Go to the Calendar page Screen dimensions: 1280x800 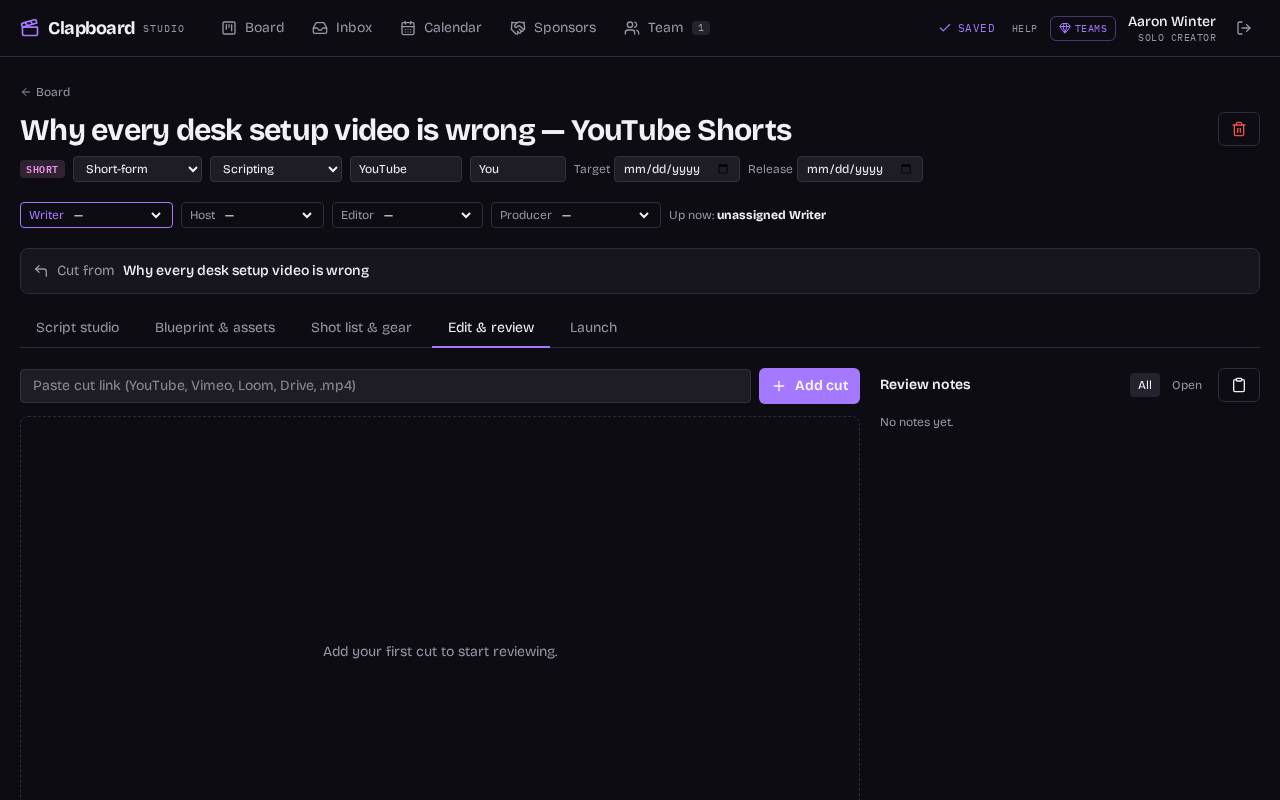(441, 28)
